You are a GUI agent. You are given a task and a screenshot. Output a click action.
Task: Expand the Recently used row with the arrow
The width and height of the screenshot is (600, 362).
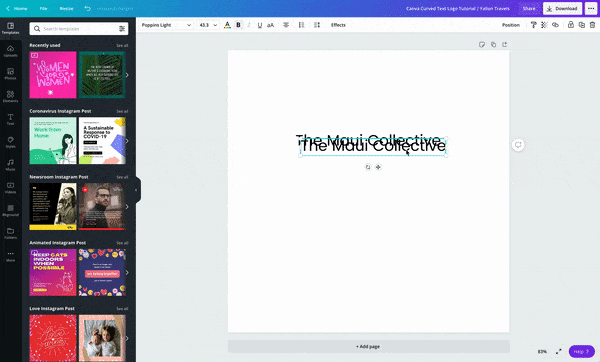click(x=127, y=75)
